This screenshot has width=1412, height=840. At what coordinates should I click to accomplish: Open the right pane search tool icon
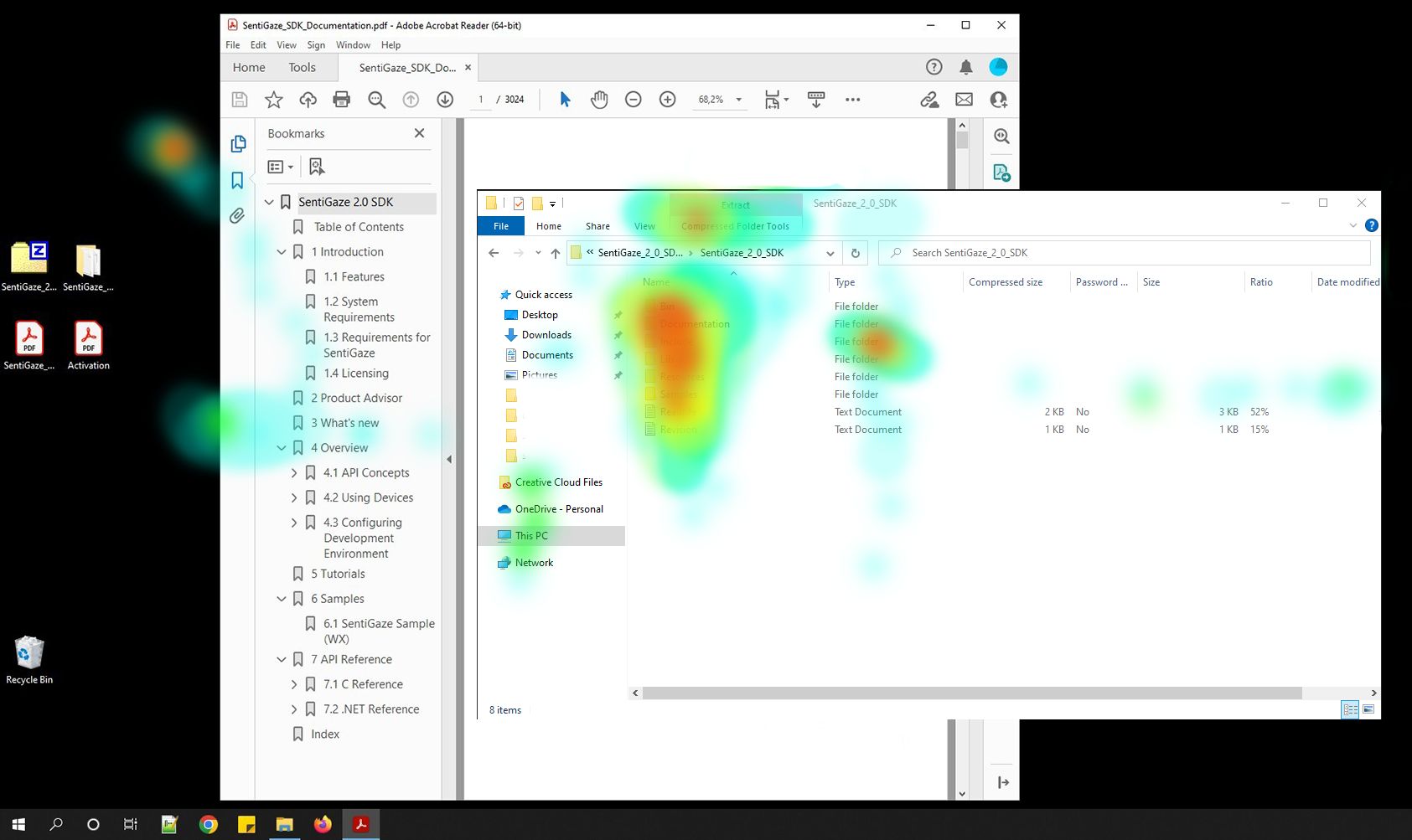pos(1001,137)
